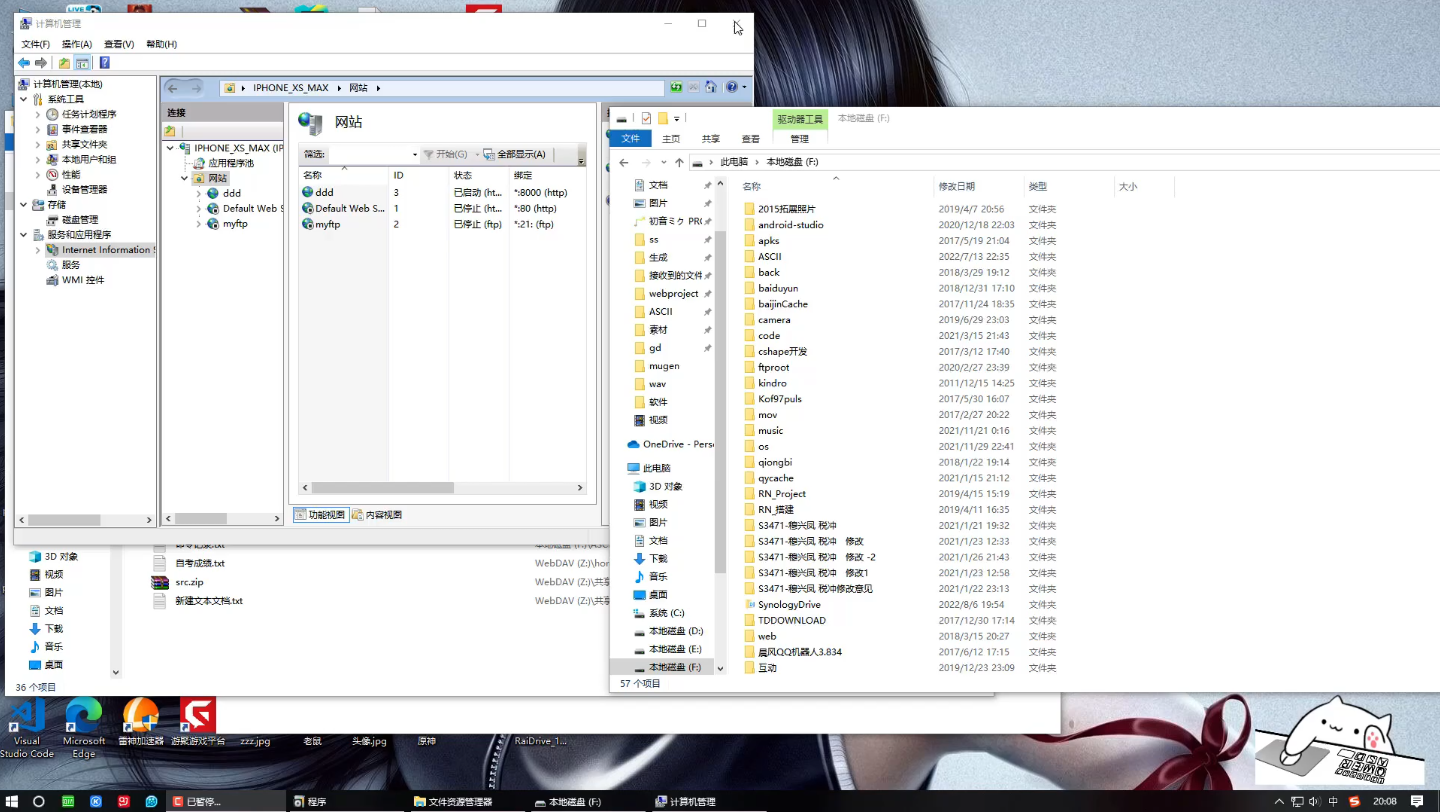This screenshot has width=1440, height=812.
Task: Open Visual Studio Code desktop shortcut
Action: coord(27,729)
